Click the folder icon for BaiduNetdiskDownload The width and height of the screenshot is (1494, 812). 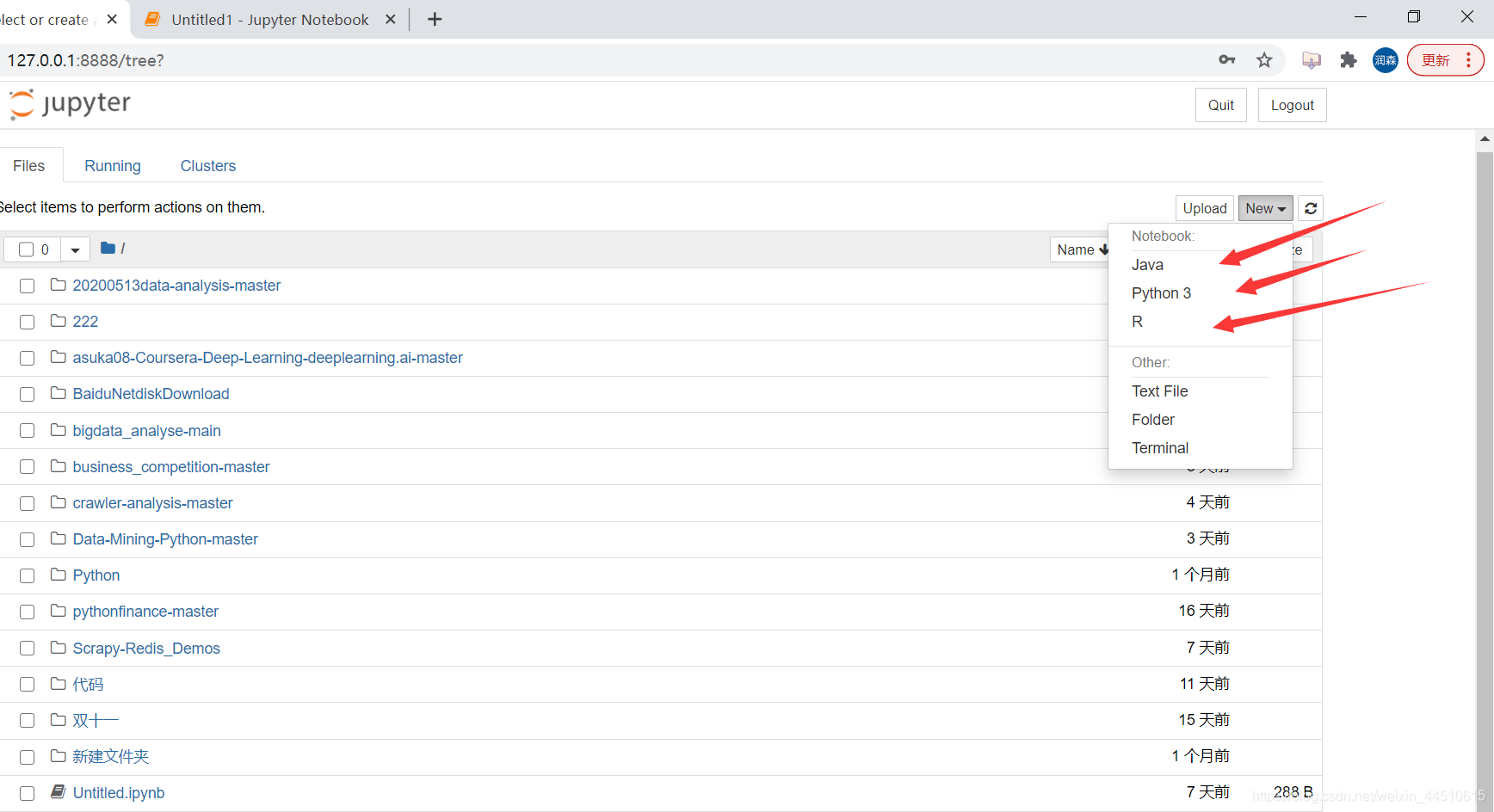(59, 393)
